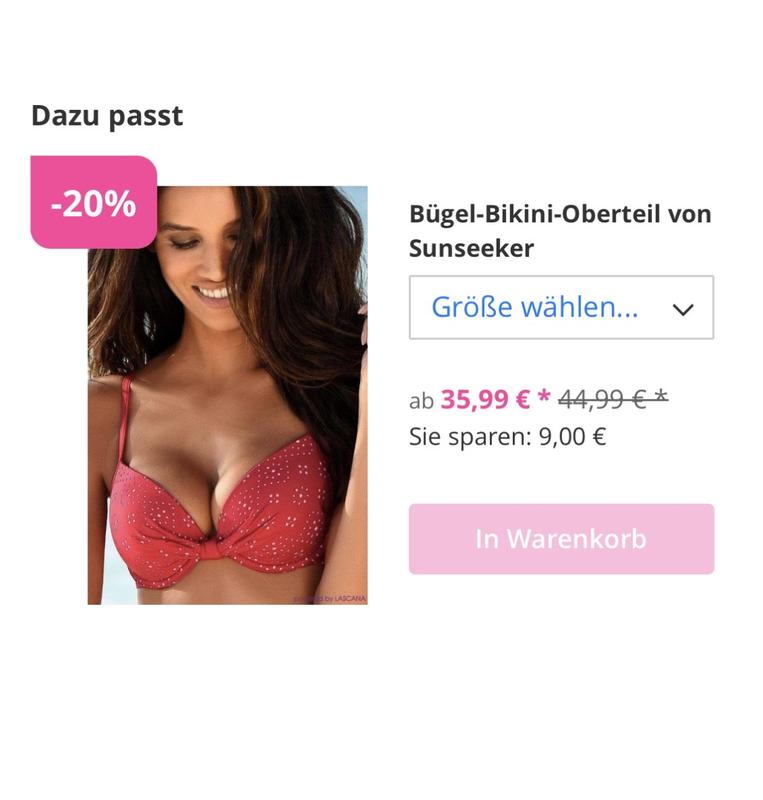Open the Größe wählen size dropdown
This screenshot has width=763, height=800.
(x=561, y=307)
